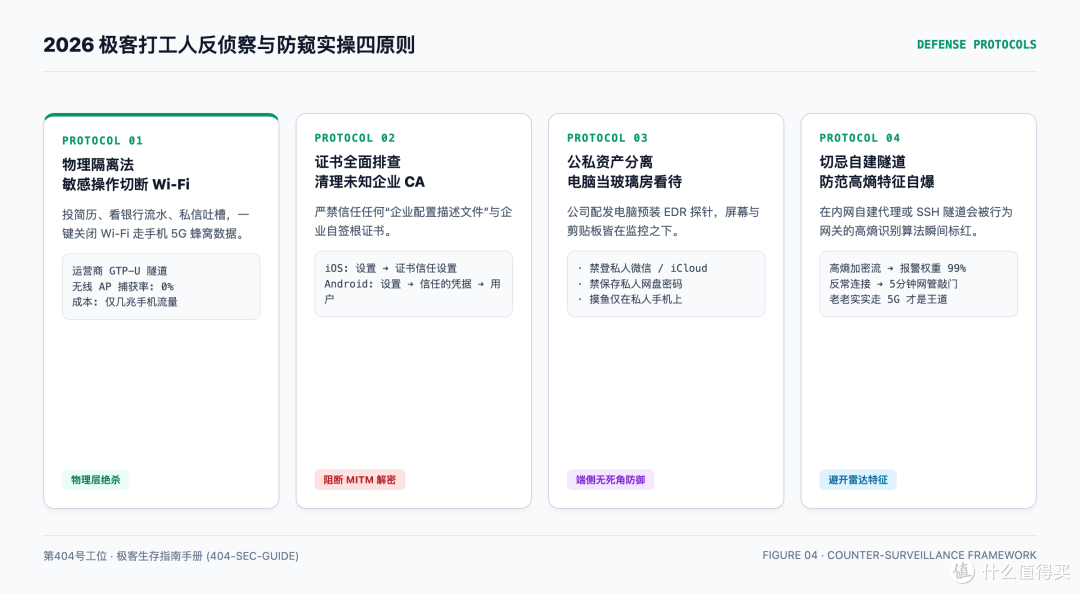Click the purple 端侧无死角防御 tag
This screenshot has height=594, width=1080.
(x=610, y=480)
